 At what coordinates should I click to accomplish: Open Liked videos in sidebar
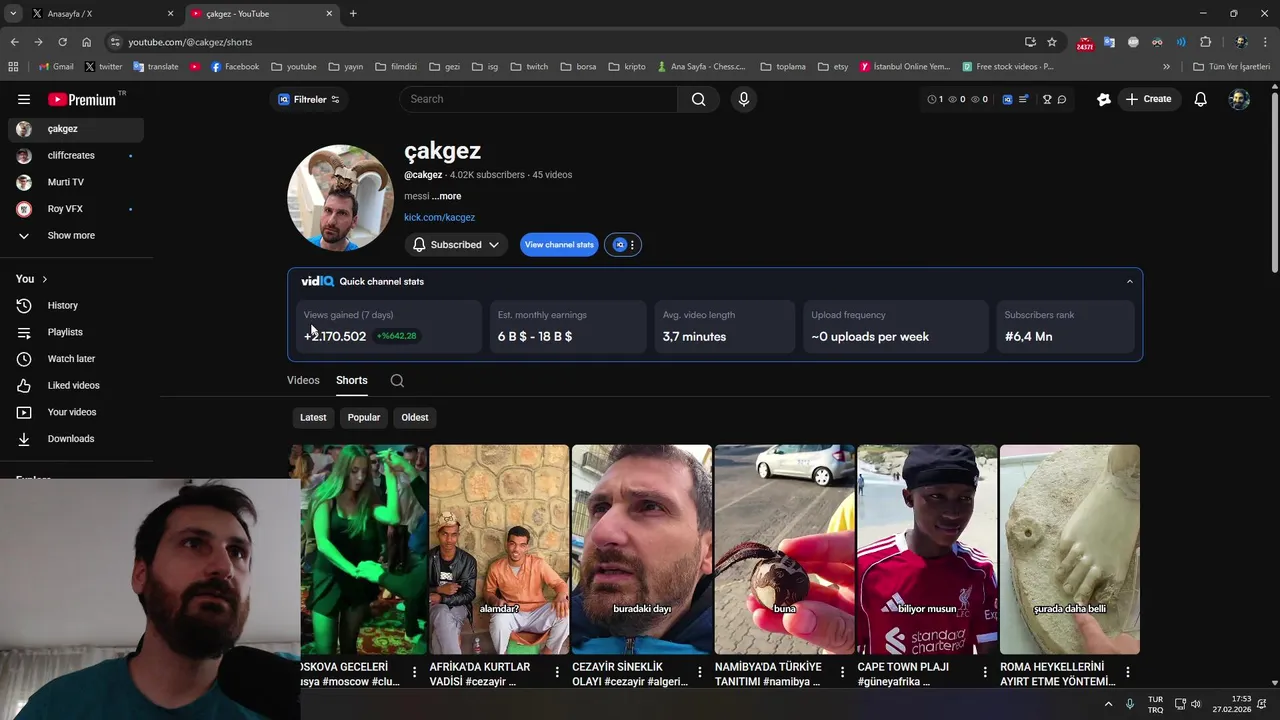tap(76, 385)
